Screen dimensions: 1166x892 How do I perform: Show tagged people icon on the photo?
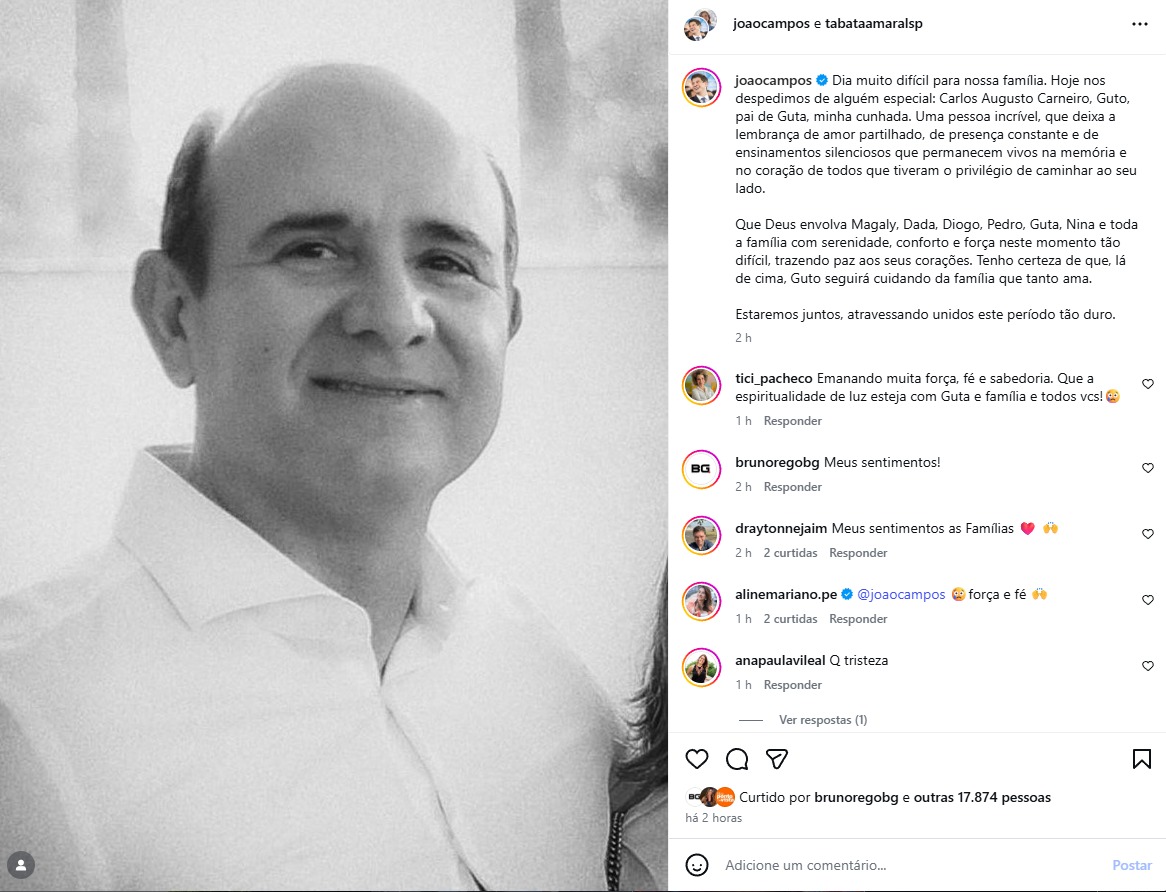(x=21, y=865)
